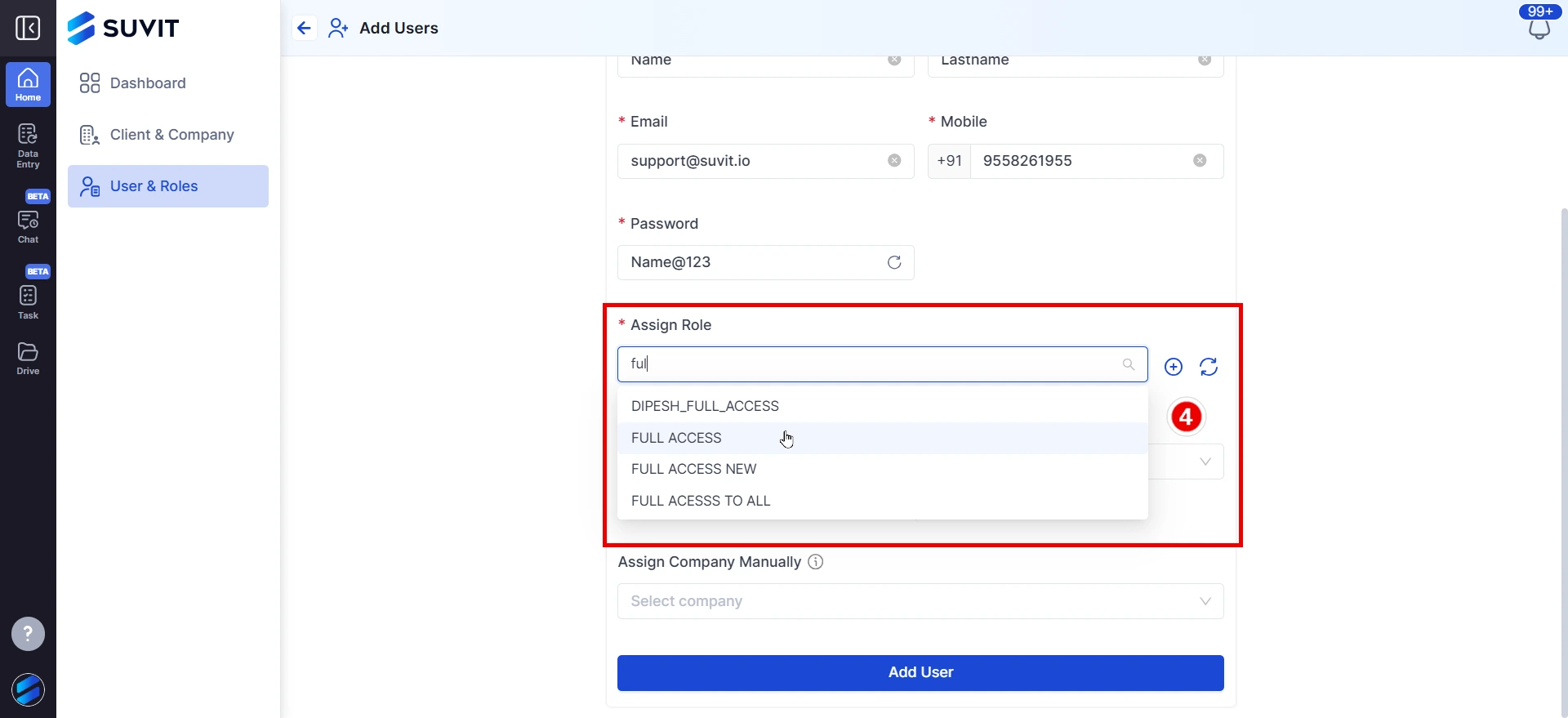Click the +91 country code
The width and height of the screenshot is (1568, 718).
tap(950, 161)
